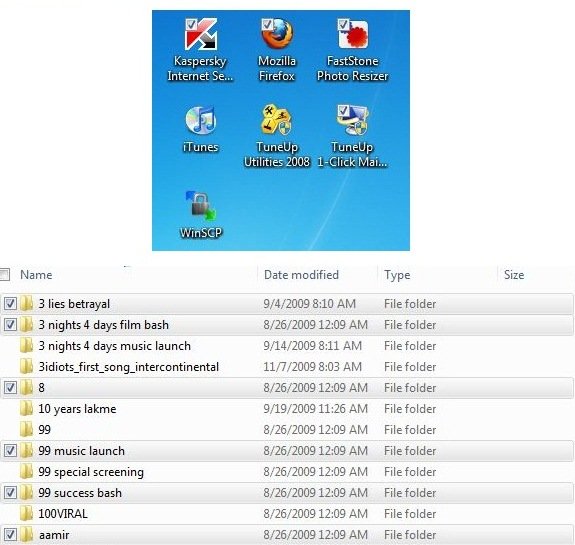Uncheck the Mozilla Firefox icon checkbox
Image resolution: width=575 pixels, height=545 pixels.
tap(267, 24)
